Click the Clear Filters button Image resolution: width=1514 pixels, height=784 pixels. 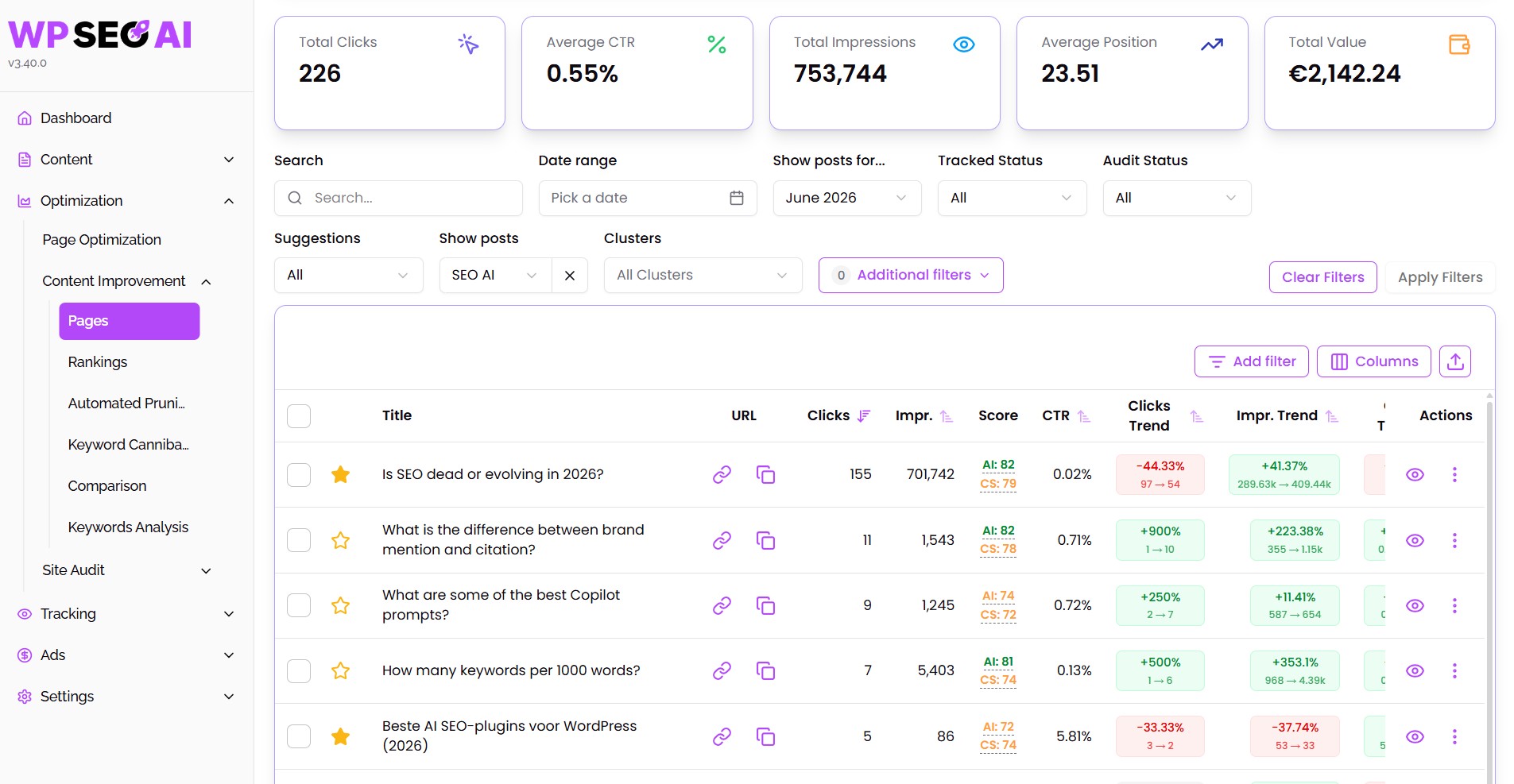[1322, 277]
